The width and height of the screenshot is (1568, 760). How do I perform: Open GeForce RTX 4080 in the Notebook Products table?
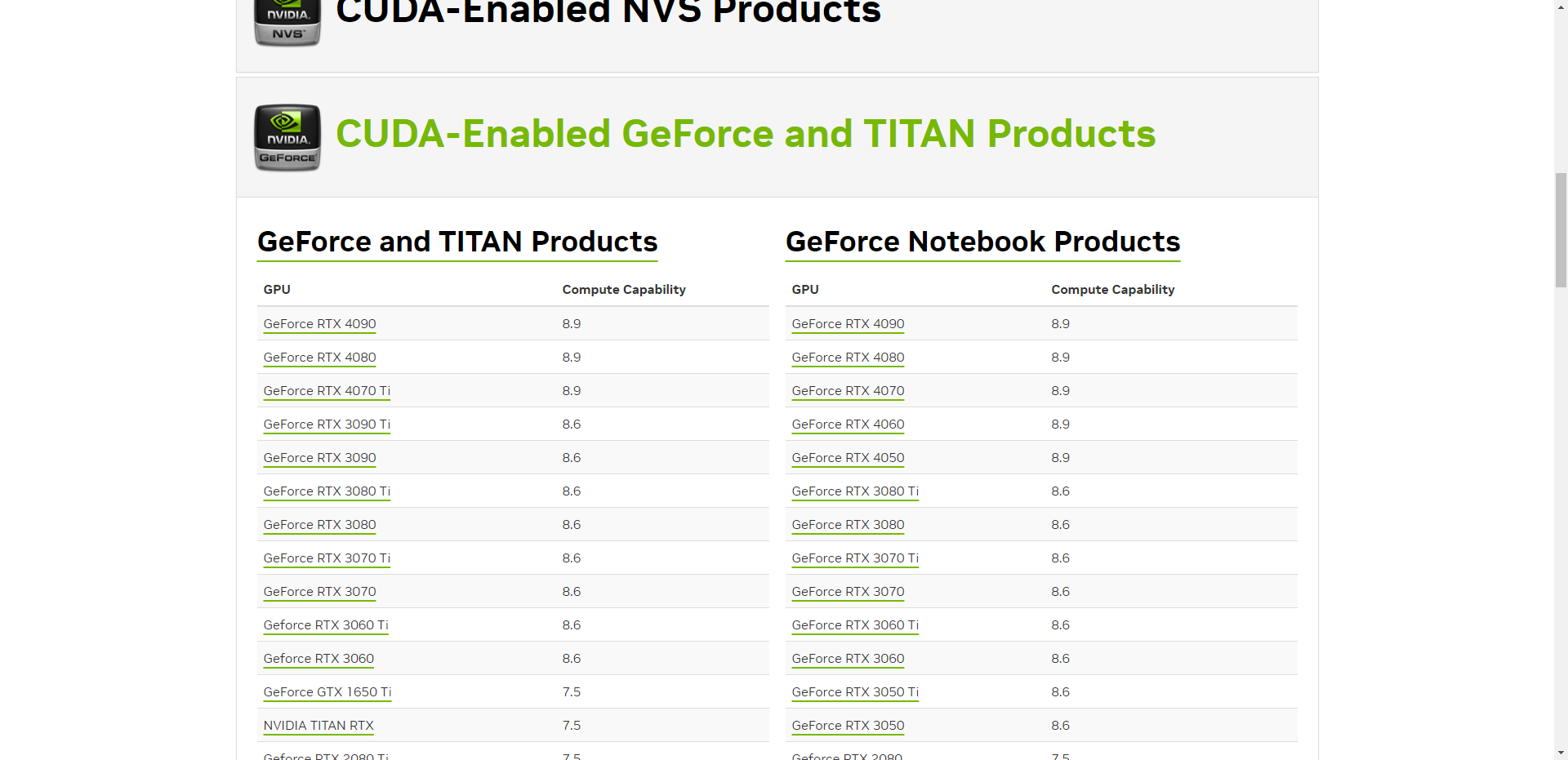pyautogui.click(x=848, y=357)
